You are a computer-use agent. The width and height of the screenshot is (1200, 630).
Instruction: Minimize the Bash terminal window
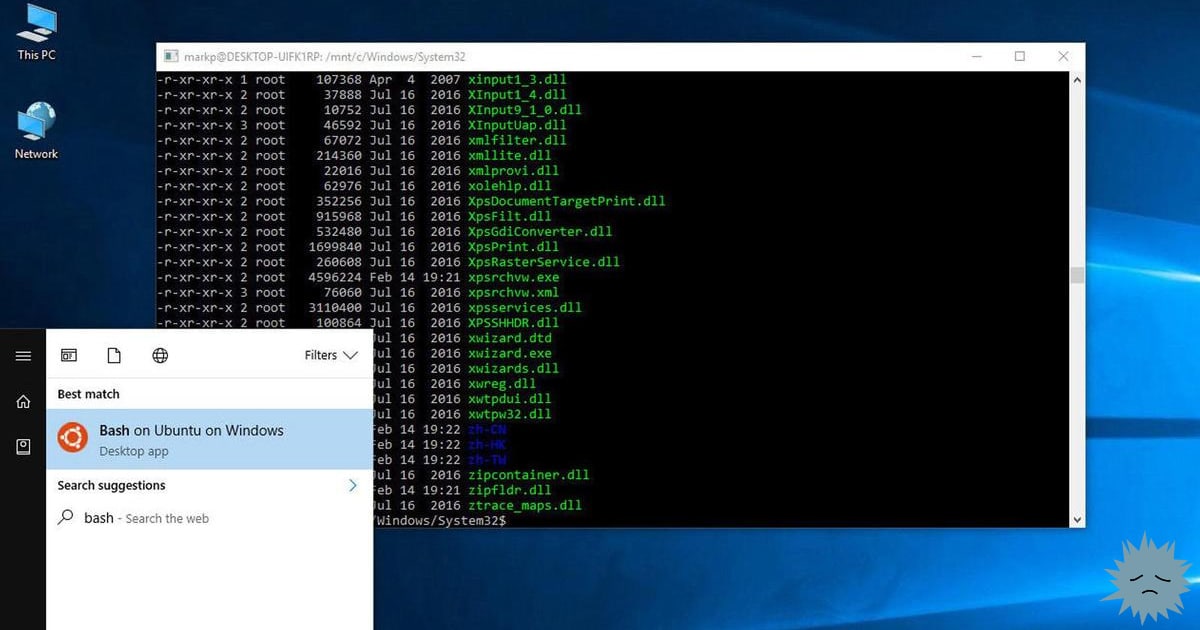click(975, 57)
